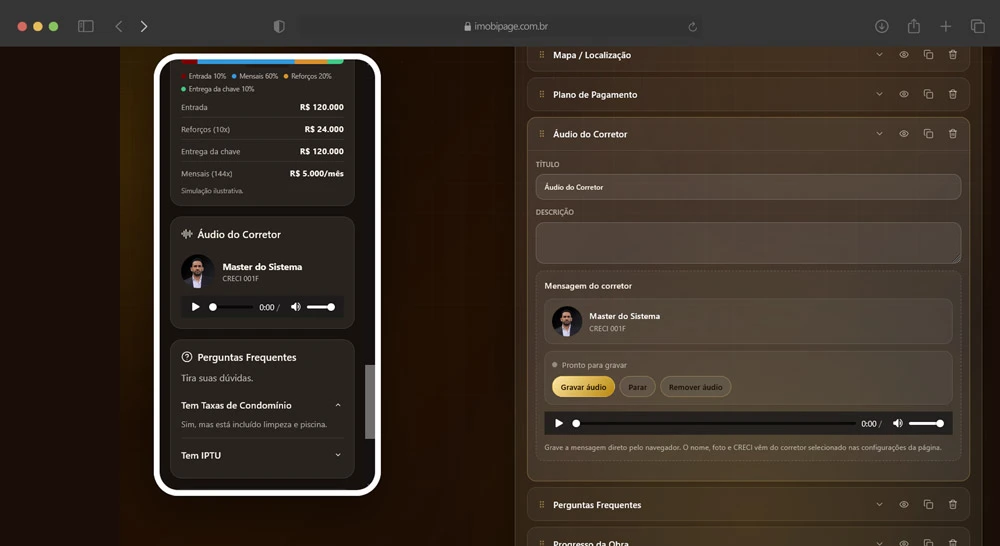This screenshot has width=1000, height=546.
Task: Show the tab overview icon
Action: coord(977,26)
